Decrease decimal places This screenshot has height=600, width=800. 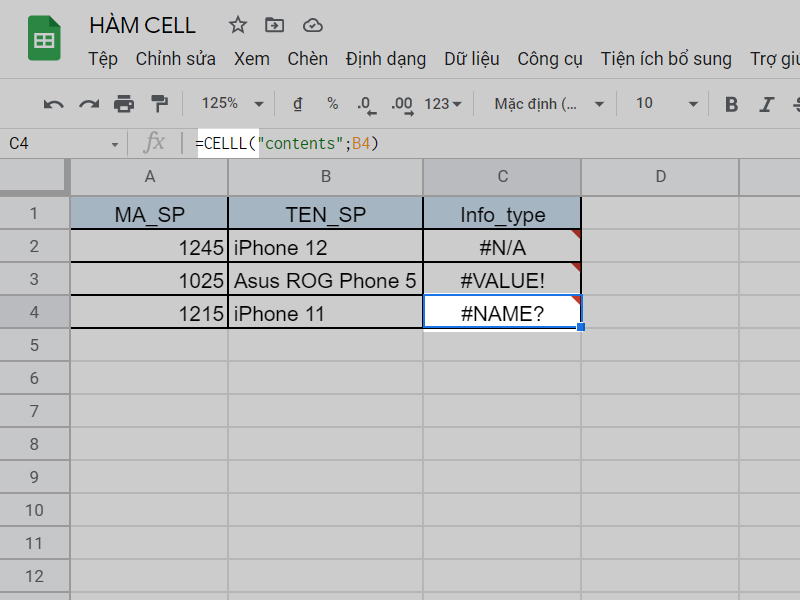(366, 105)
